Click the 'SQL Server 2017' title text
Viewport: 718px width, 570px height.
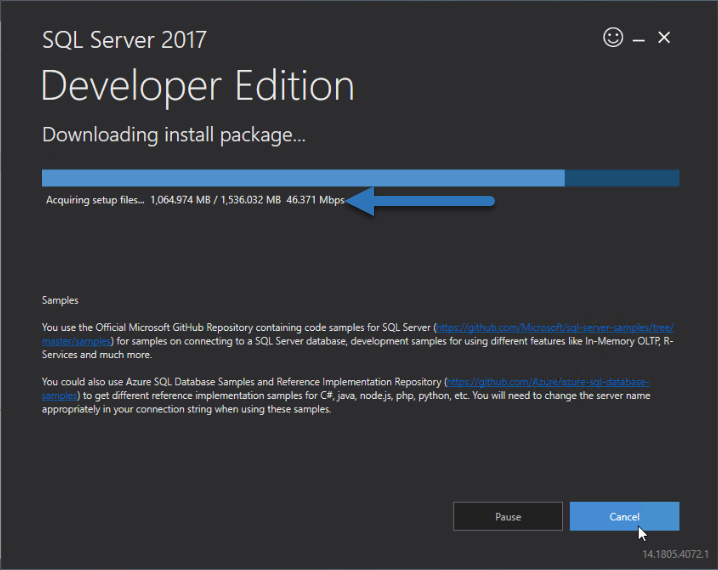point(124,40)
